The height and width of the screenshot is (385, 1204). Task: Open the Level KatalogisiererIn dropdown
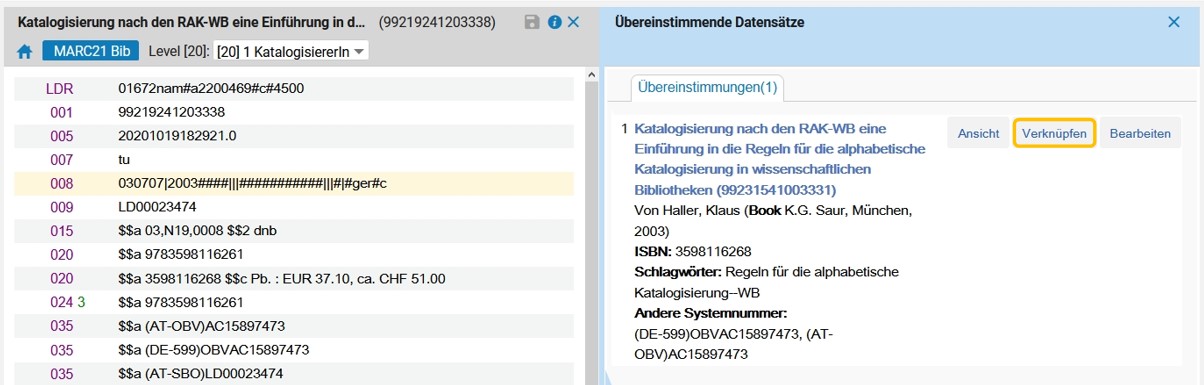coord(291,51)
